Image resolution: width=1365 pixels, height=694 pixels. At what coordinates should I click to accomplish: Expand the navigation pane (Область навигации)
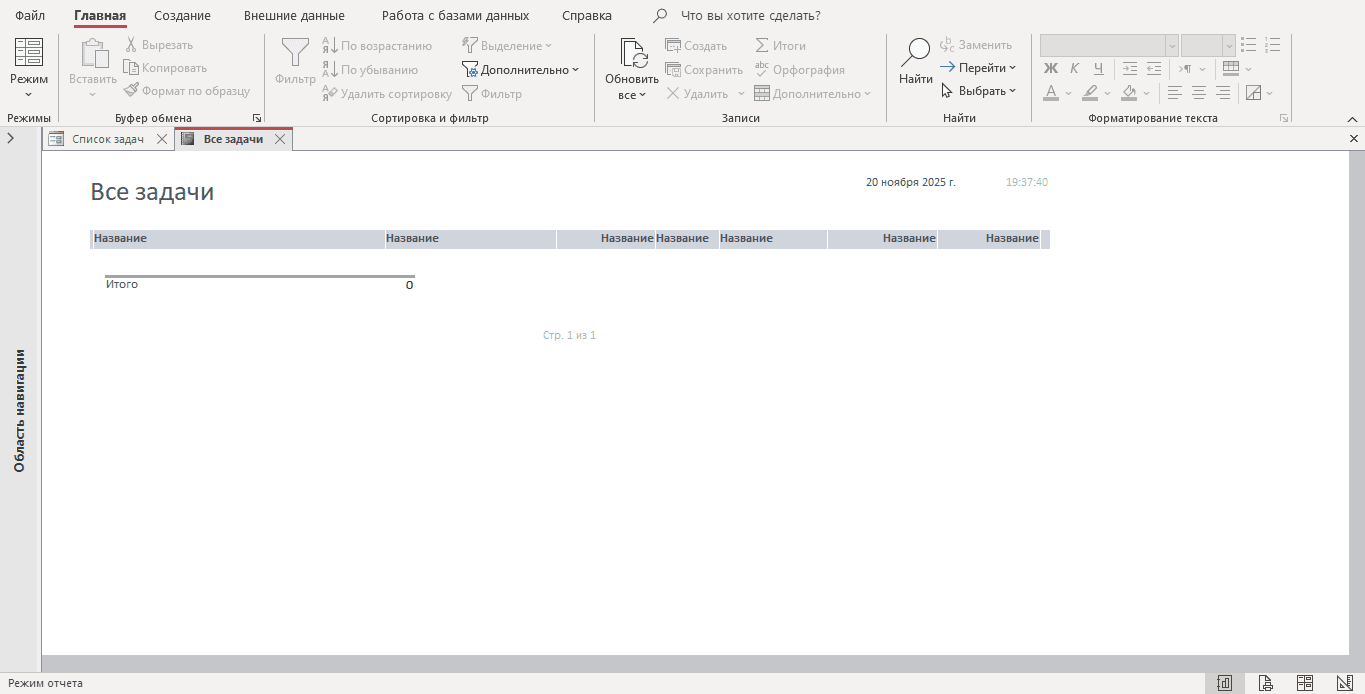click(x=10, y=139)
